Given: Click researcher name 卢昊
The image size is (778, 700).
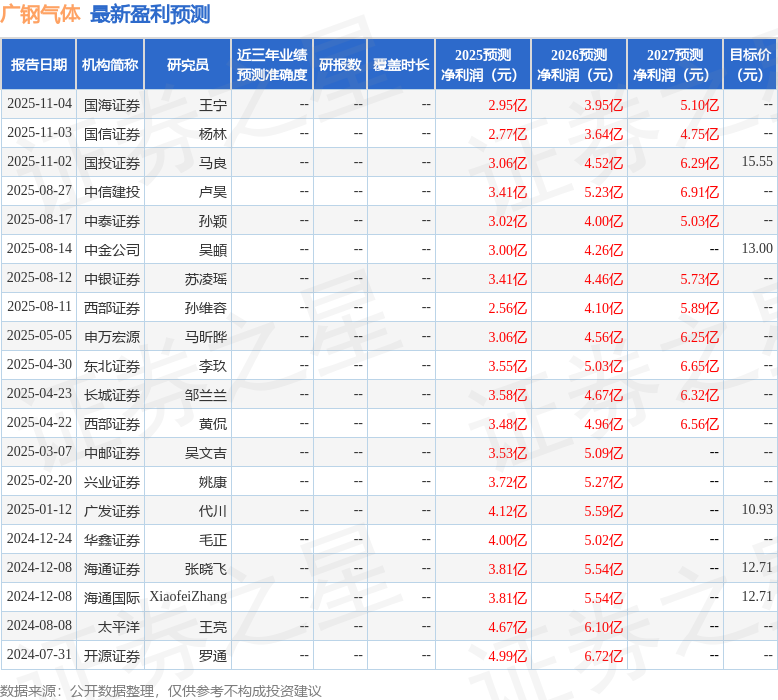Looking at the screenshot, I should tap(213, 192).
